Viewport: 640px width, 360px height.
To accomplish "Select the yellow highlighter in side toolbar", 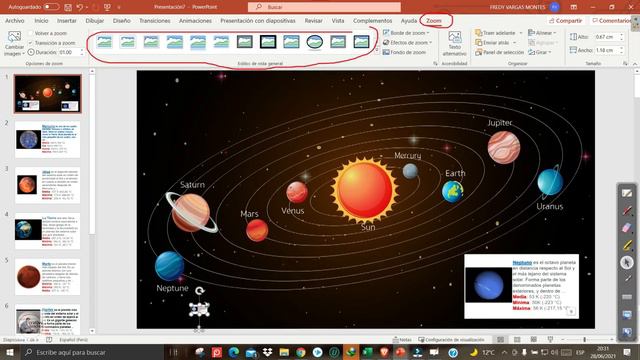I will 627,245.
